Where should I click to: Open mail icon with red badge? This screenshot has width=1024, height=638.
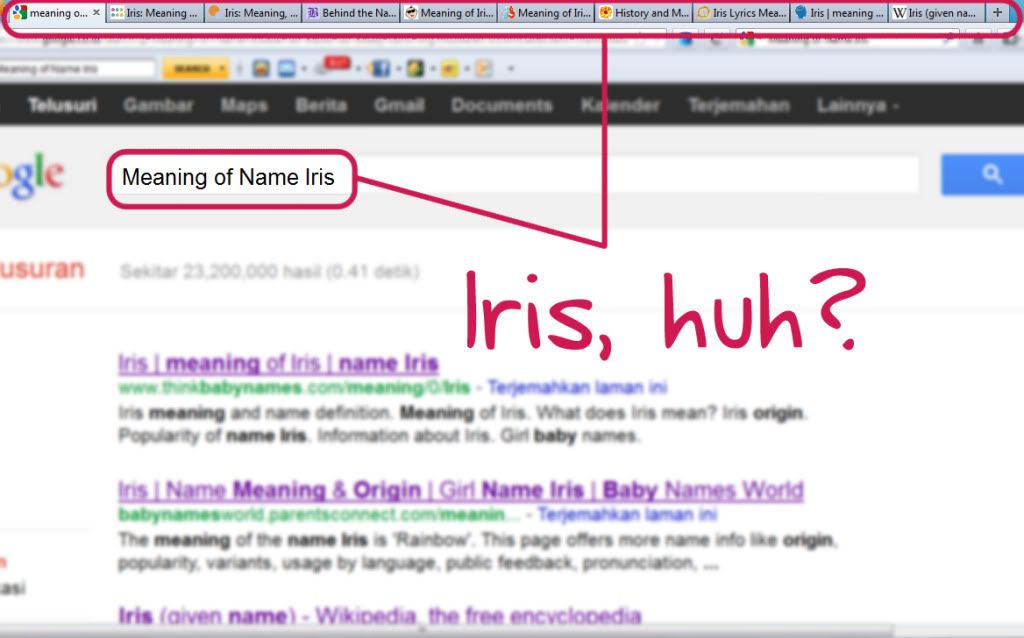(333, 66)
